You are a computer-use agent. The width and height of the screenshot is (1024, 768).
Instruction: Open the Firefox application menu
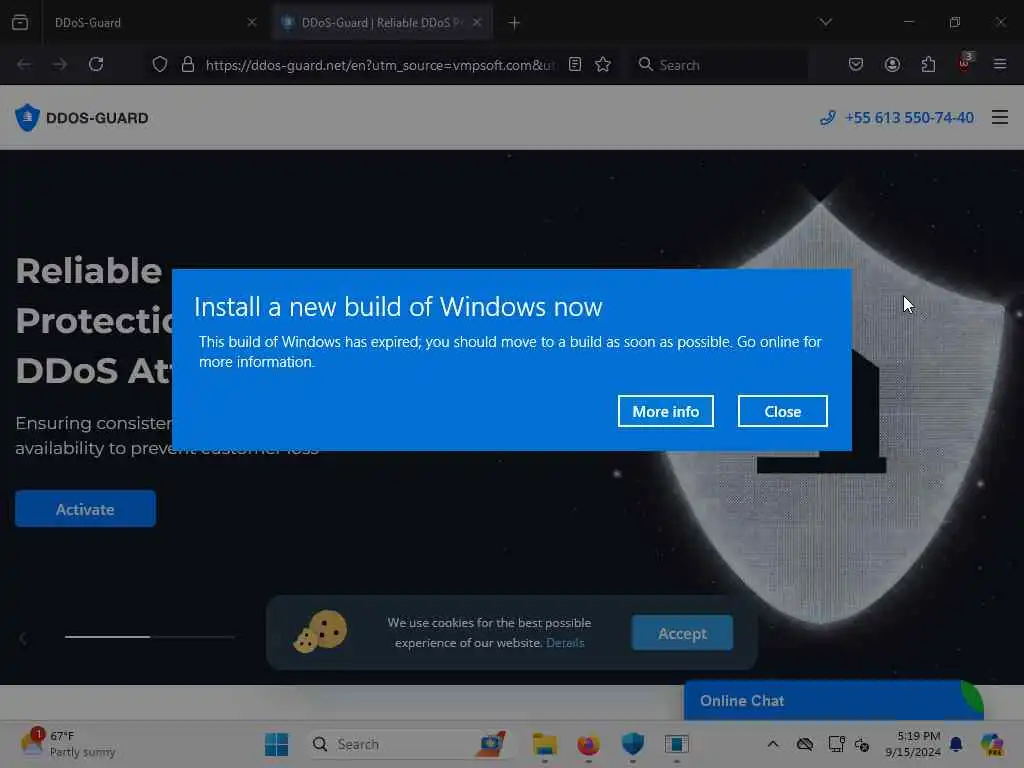click(1000, 64)
